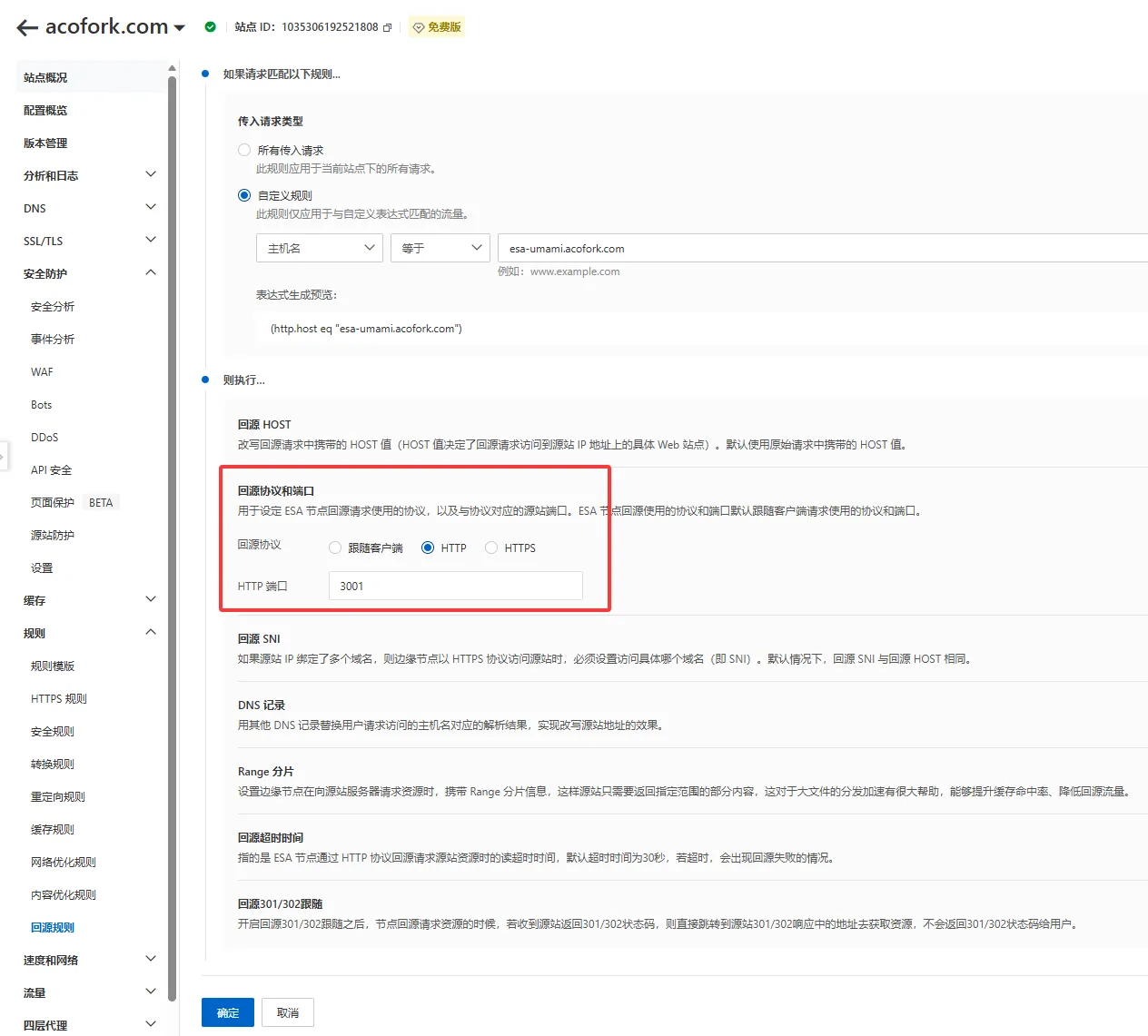Expand the 回源 SNI setting section
The height and width of the screenshot is (1036, 1148).
coord(259,638)
